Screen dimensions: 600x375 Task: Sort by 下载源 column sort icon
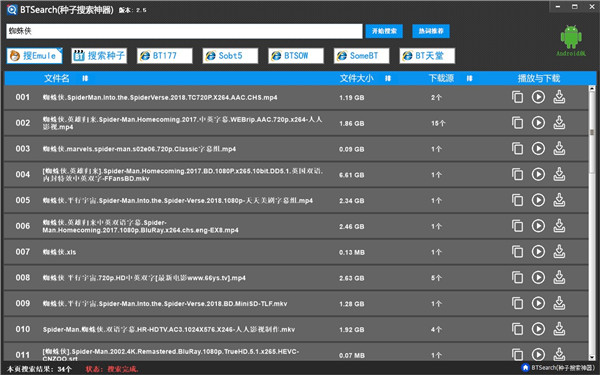[x=470, y=78]
